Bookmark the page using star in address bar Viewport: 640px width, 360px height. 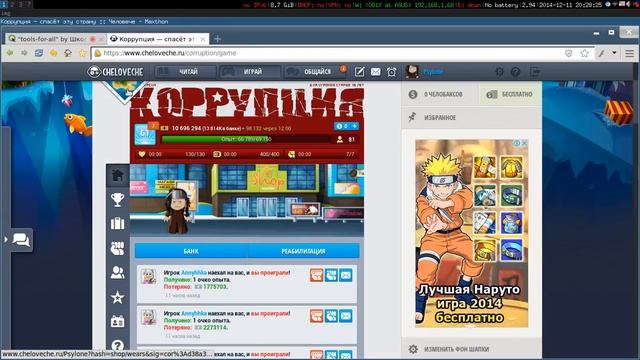584,53
